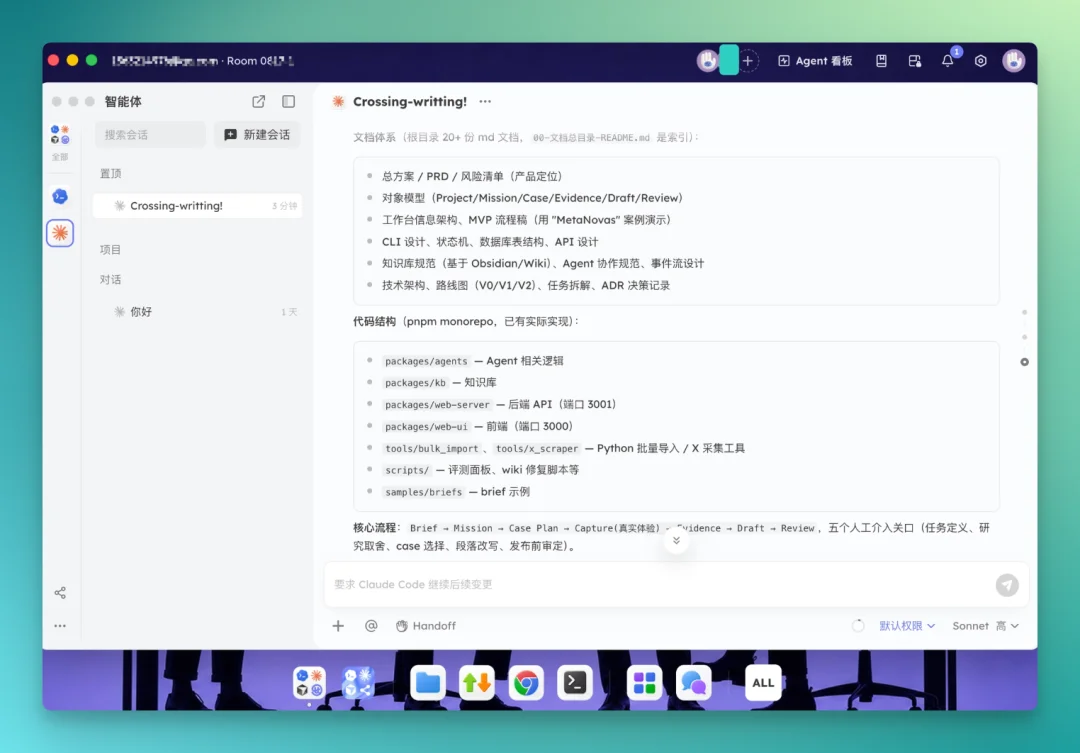
Task: Jump to the current message marker on scroll rail
Action: click(x=1024, y=362)
